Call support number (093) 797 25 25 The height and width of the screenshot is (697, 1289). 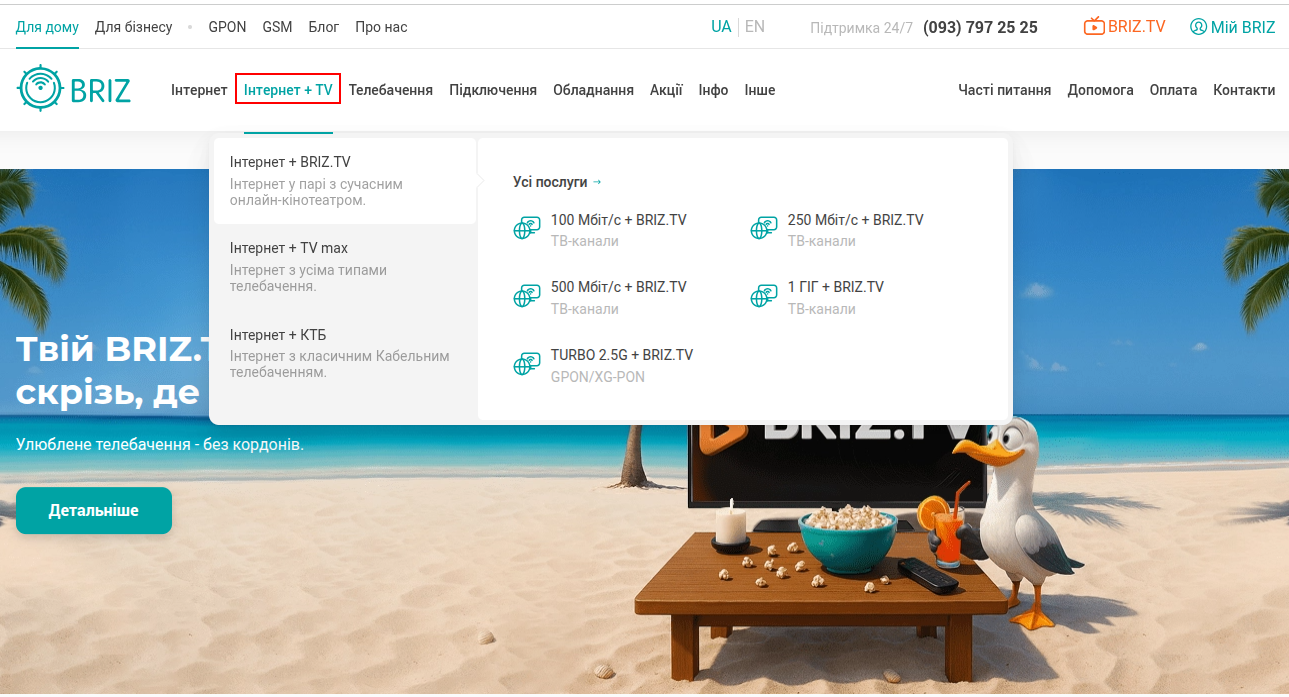click(979, 27)
